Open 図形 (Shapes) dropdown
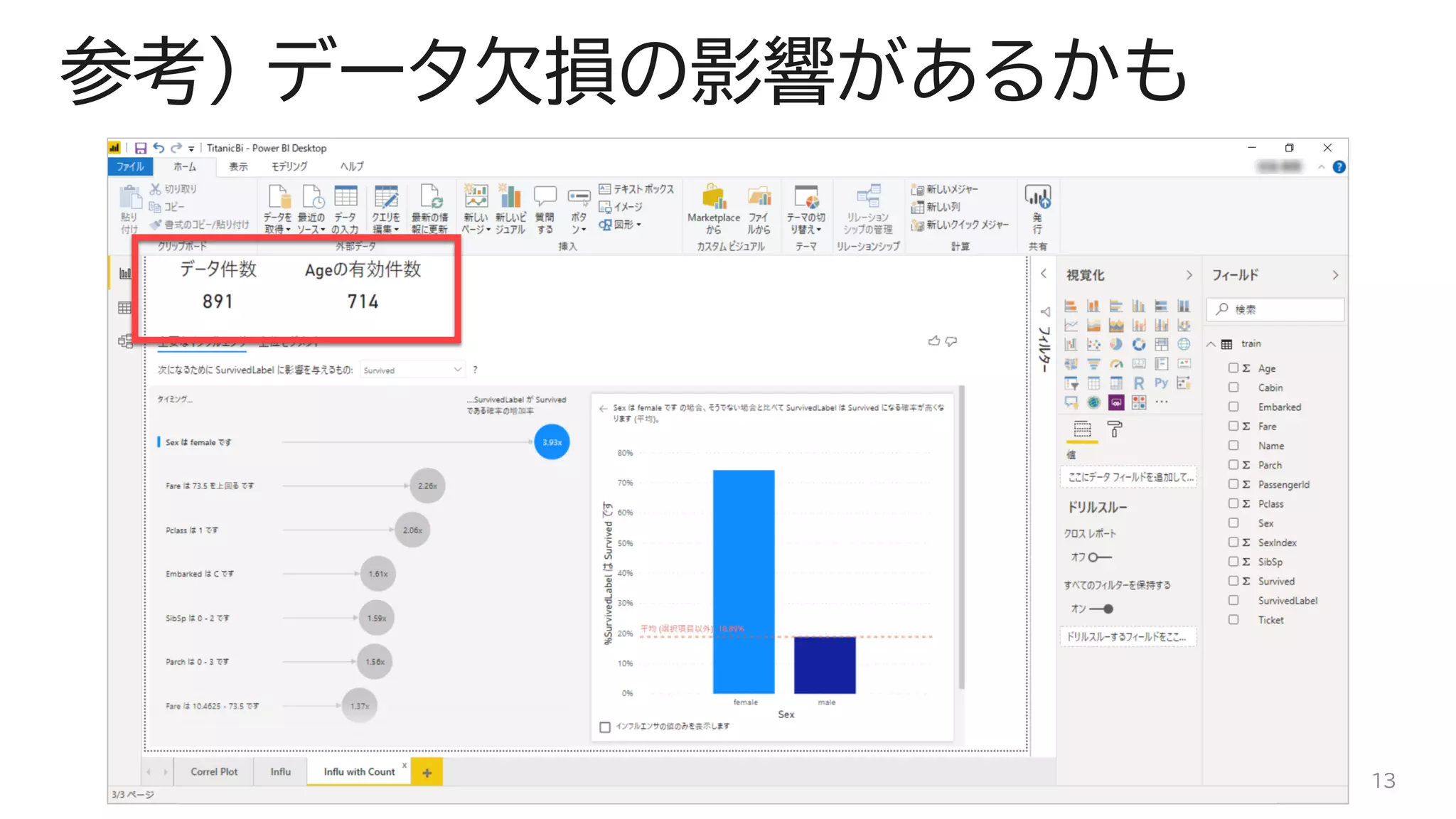Screen dimensions: 1456x819 [x=620, y=225]
